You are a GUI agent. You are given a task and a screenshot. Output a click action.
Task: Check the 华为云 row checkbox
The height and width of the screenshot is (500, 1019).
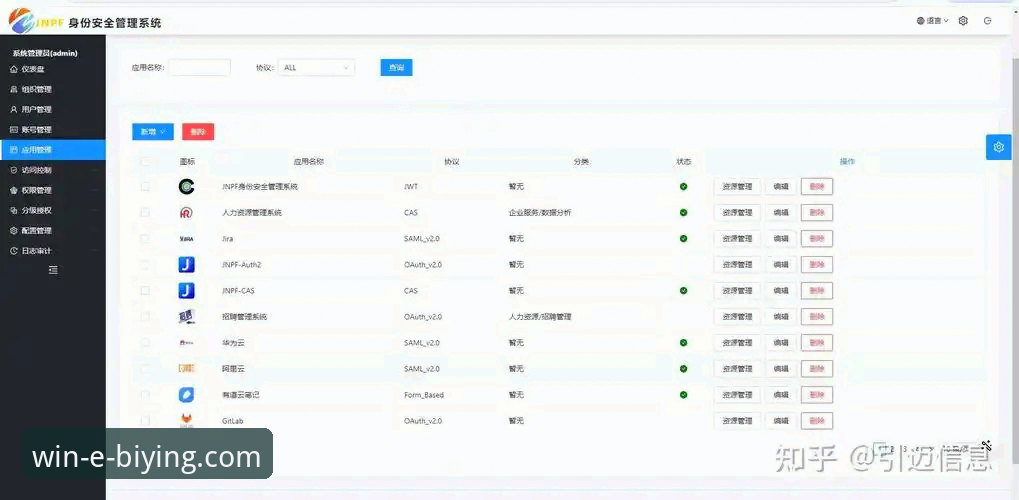pos(145,343)
